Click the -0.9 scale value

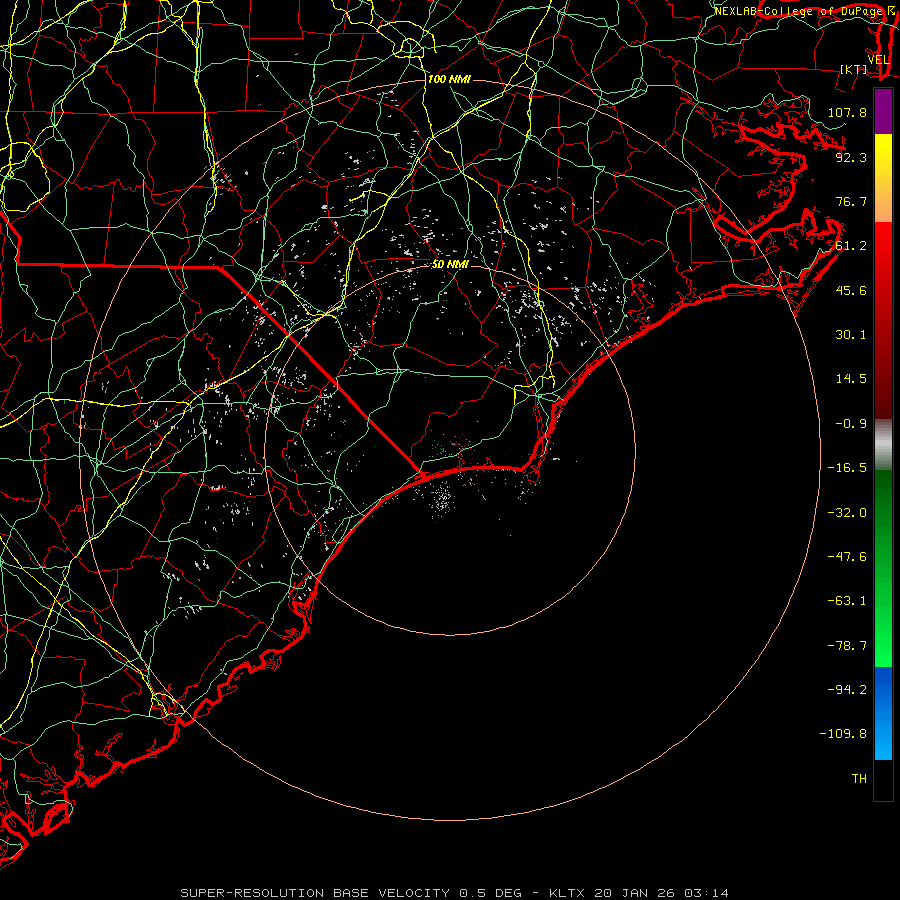tap(851, 424)
